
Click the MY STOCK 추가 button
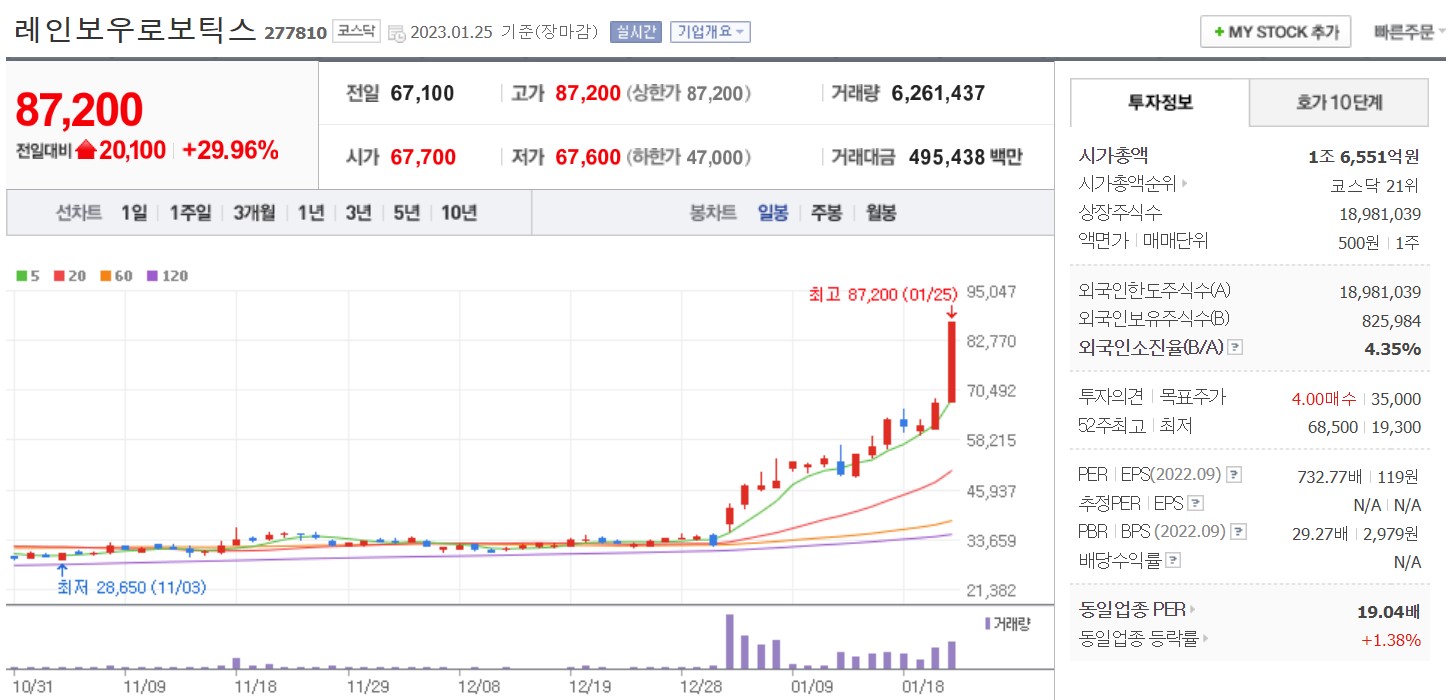(x=1274, y=31)
